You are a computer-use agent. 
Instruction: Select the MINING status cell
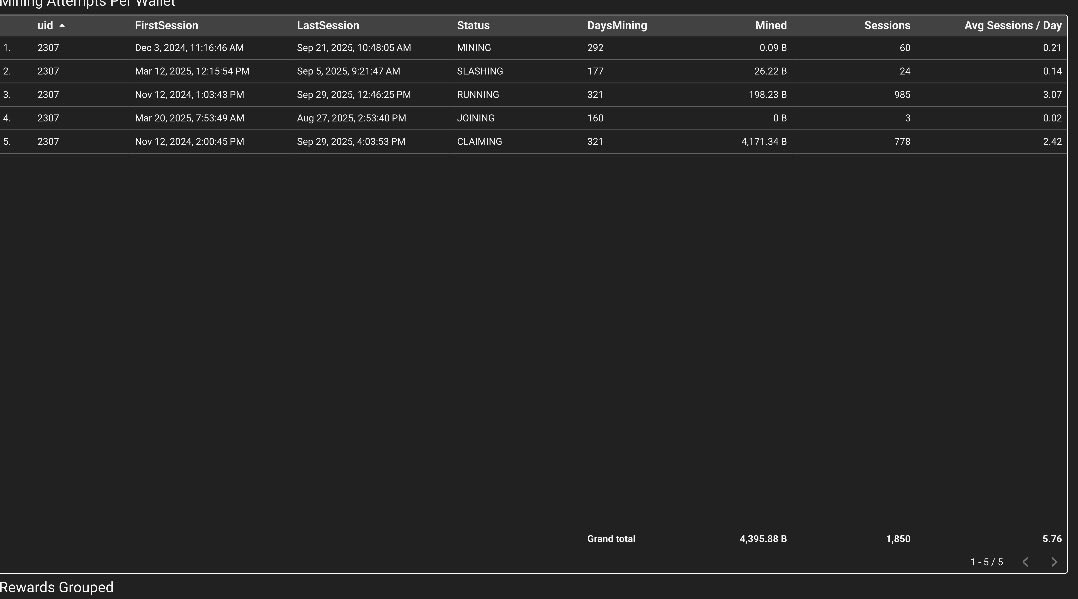pos(474,48)
